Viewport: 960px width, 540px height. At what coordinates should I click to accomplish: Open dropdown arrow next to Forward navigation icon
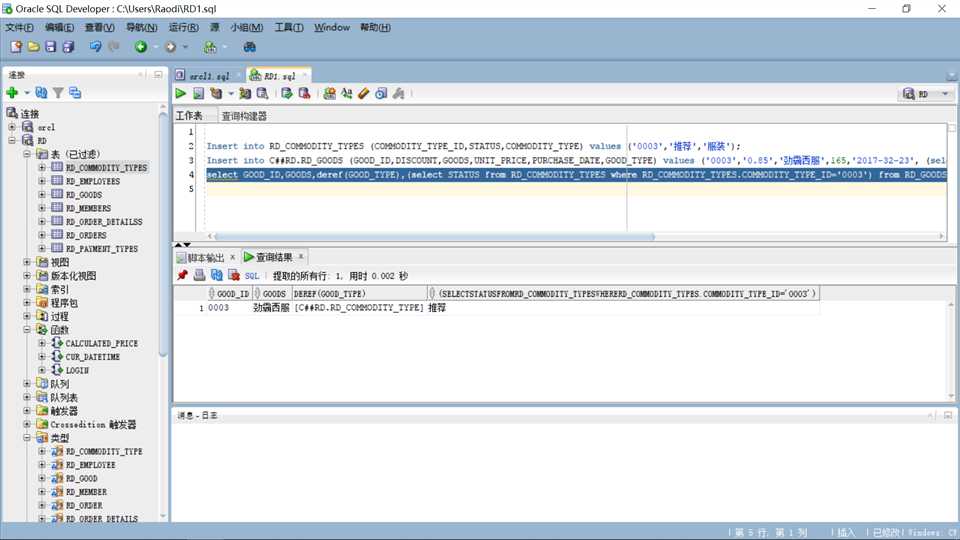(x=185, y=47)
